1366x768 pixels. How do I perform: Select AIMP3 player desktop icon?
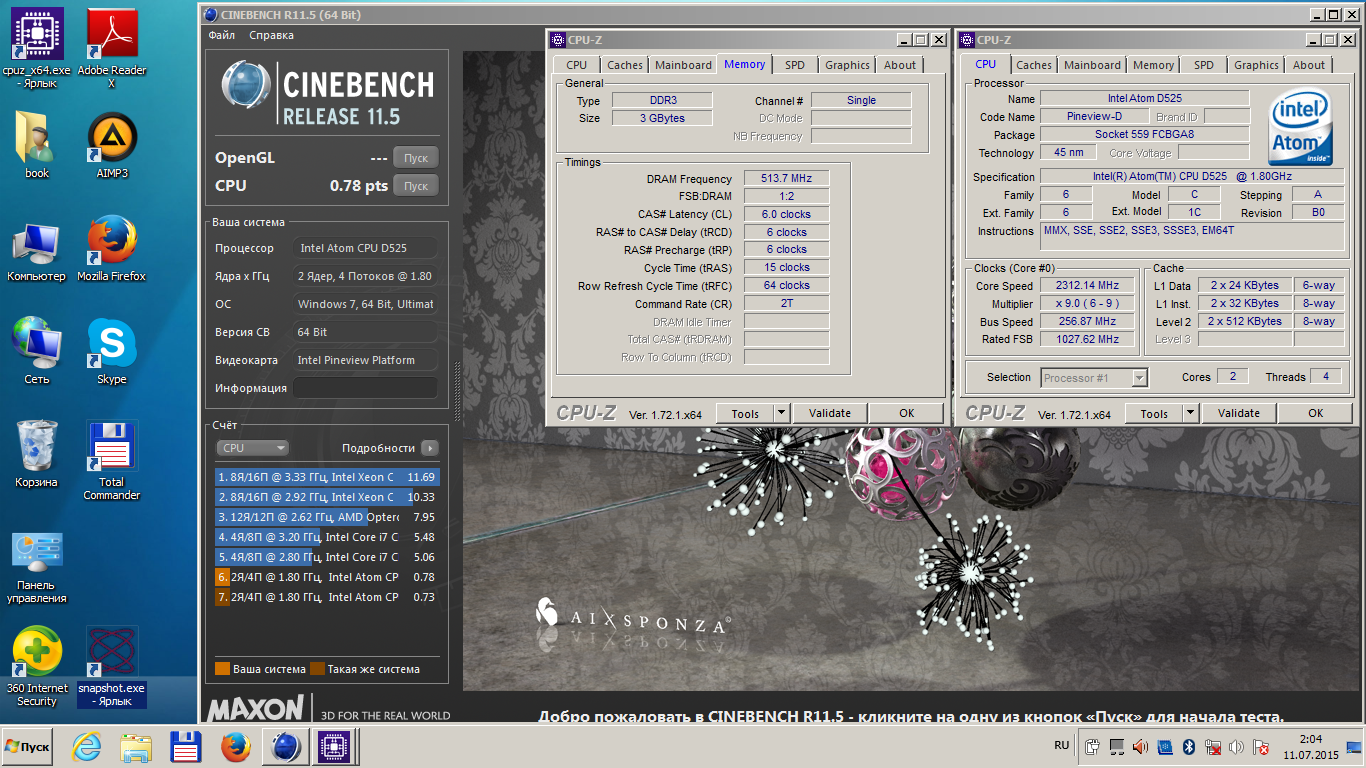tap(112, 145)
